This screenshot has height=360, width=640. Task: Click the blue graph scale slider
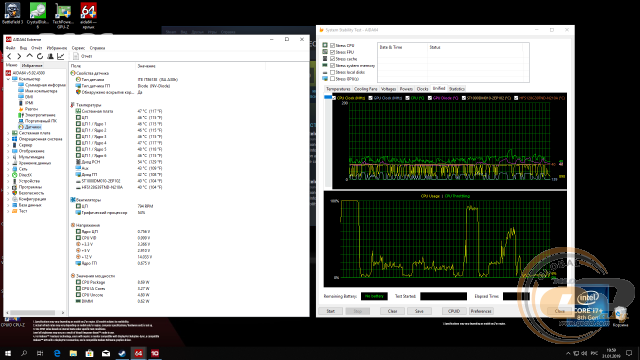[328, 97]
